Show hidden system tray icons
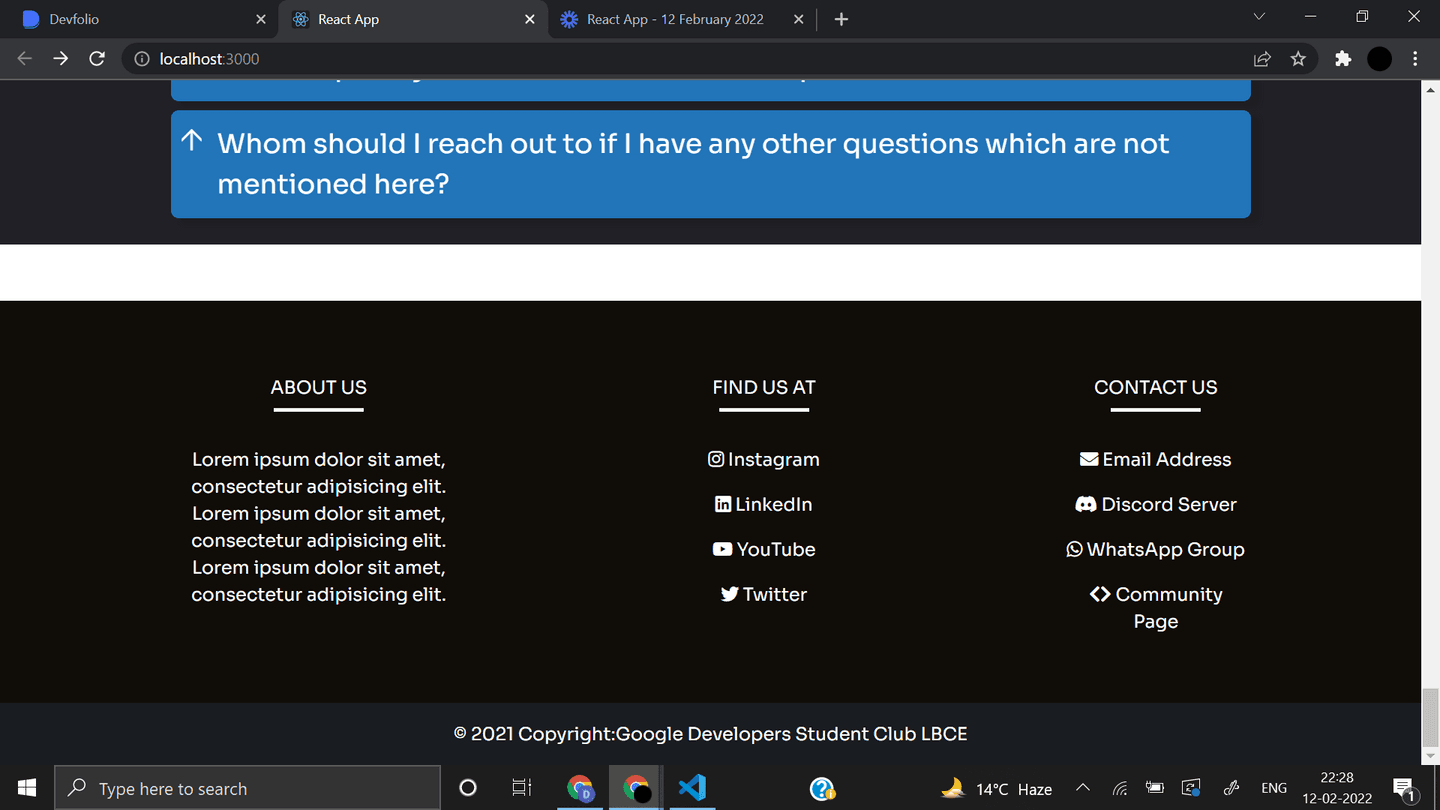1440x810 pixels. tap(1083, 788)
